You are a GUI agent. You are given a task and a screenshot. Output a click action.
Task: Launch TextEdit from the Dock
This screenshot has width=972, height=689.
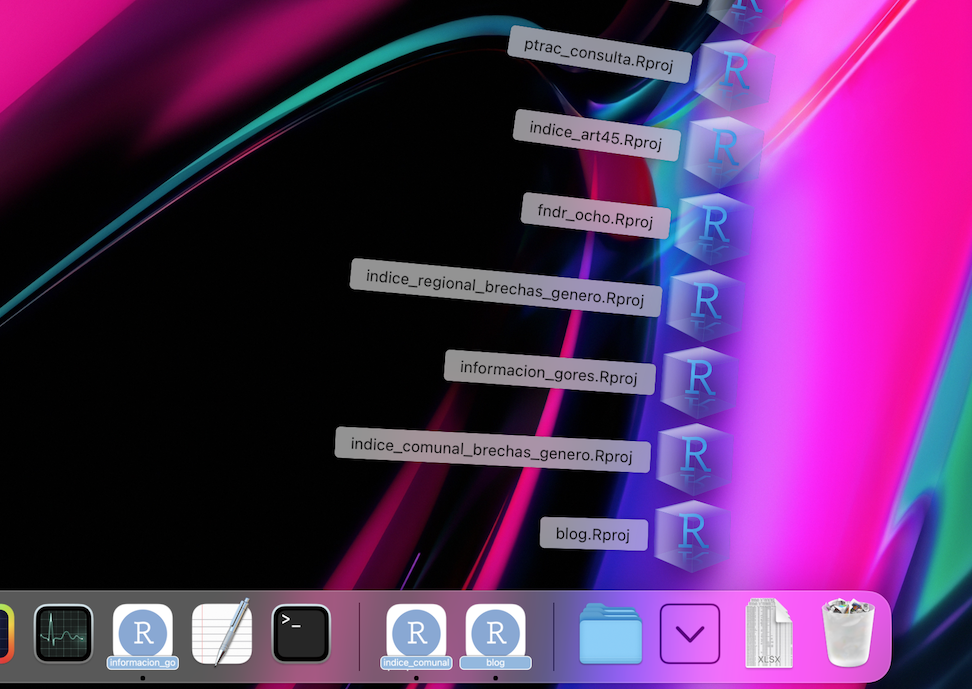click(x=221, y=633)
